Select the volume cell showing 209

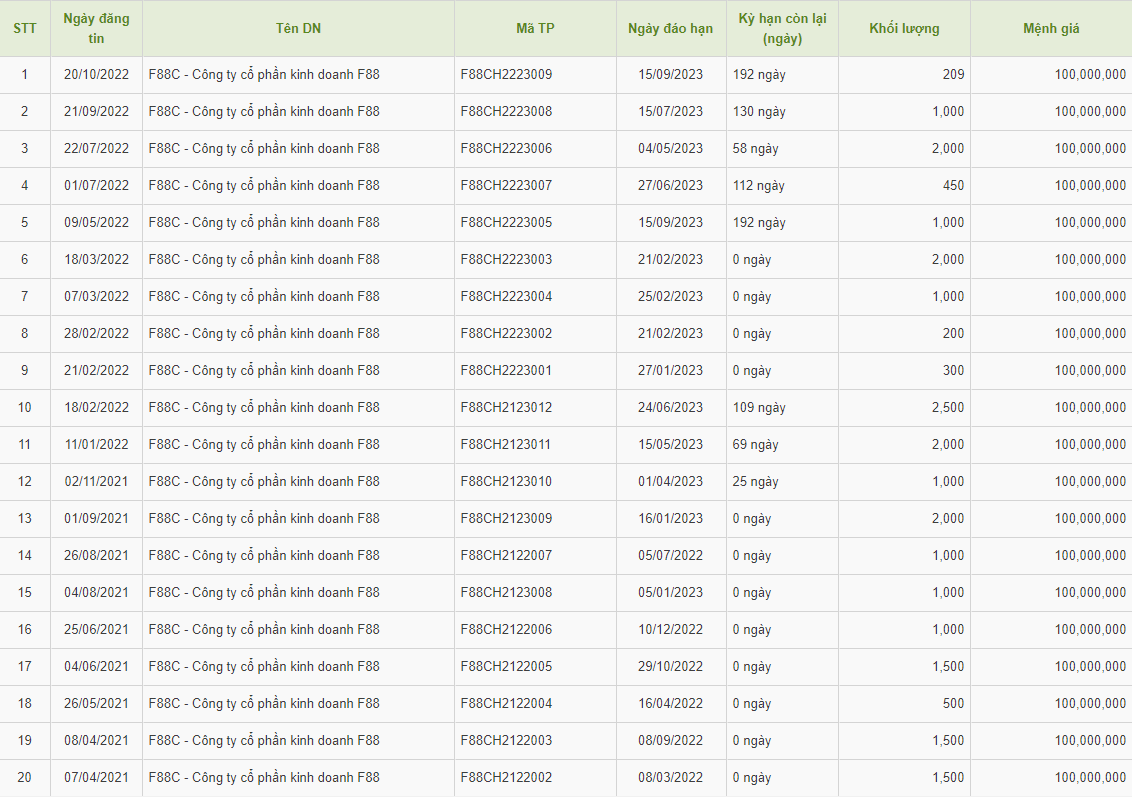[x=952, y=74]
